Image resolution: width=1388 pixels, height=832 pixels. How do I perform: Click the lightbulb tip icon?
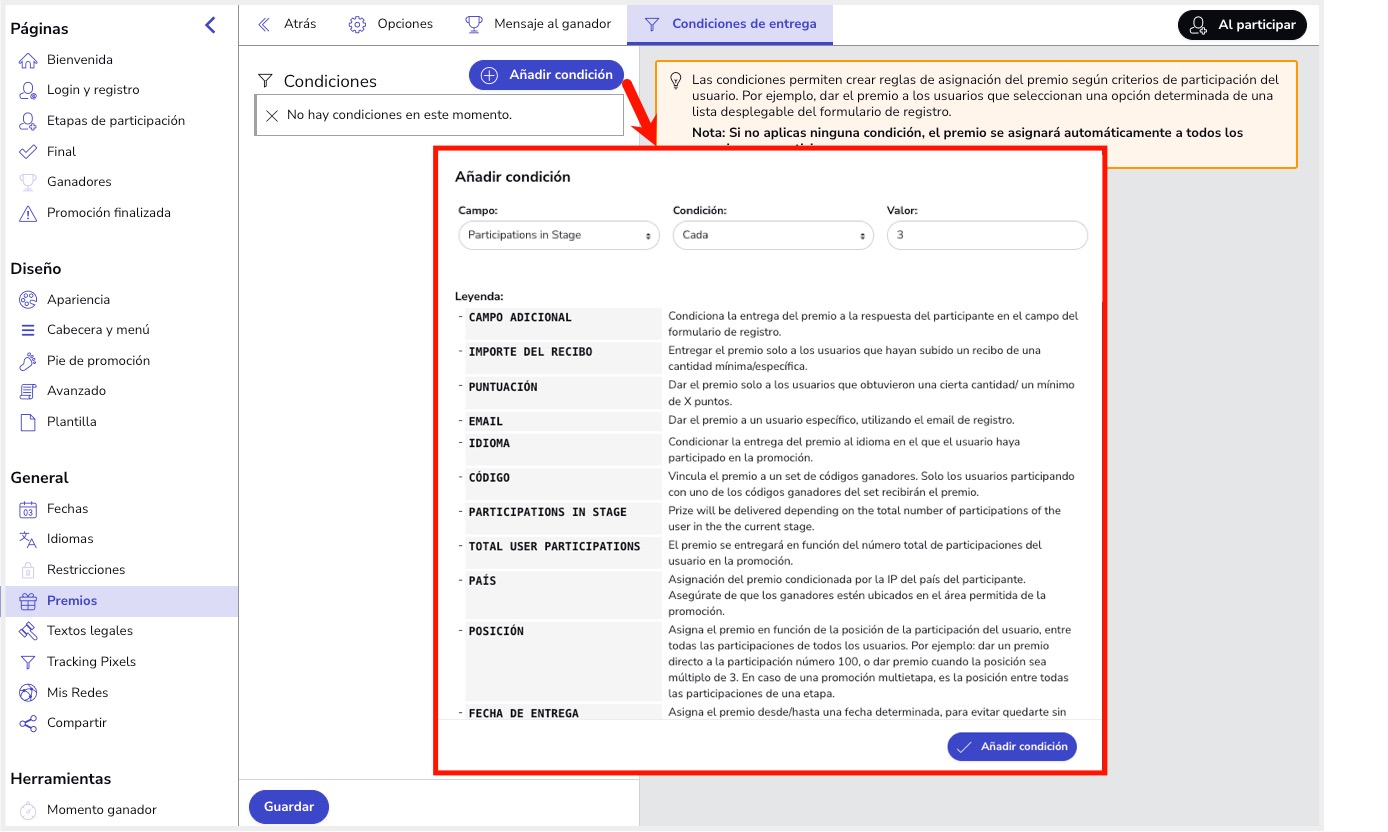675,80
